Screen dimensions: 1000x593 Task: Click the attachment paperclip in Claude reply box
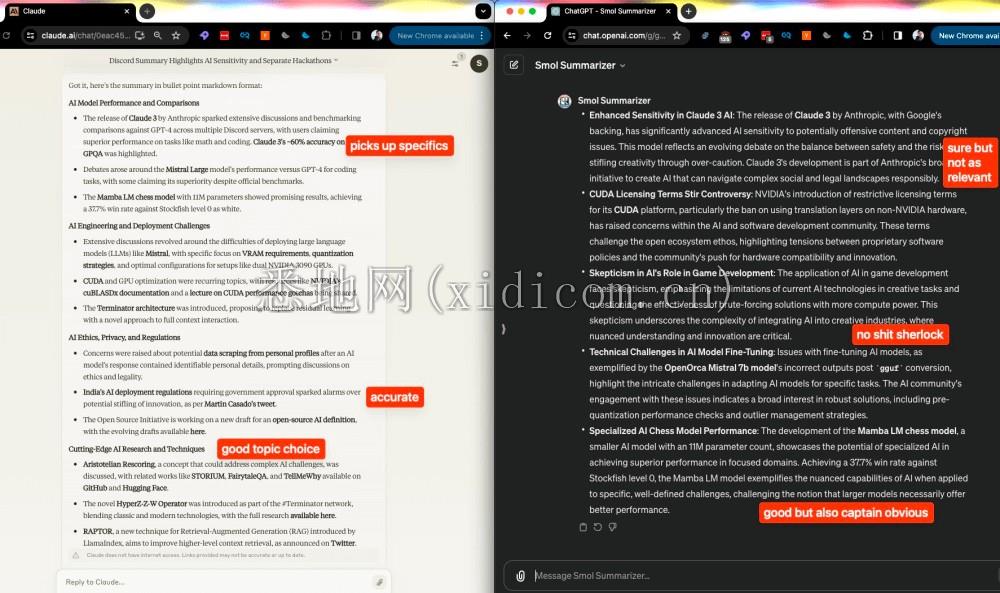[x=379, y=581]
